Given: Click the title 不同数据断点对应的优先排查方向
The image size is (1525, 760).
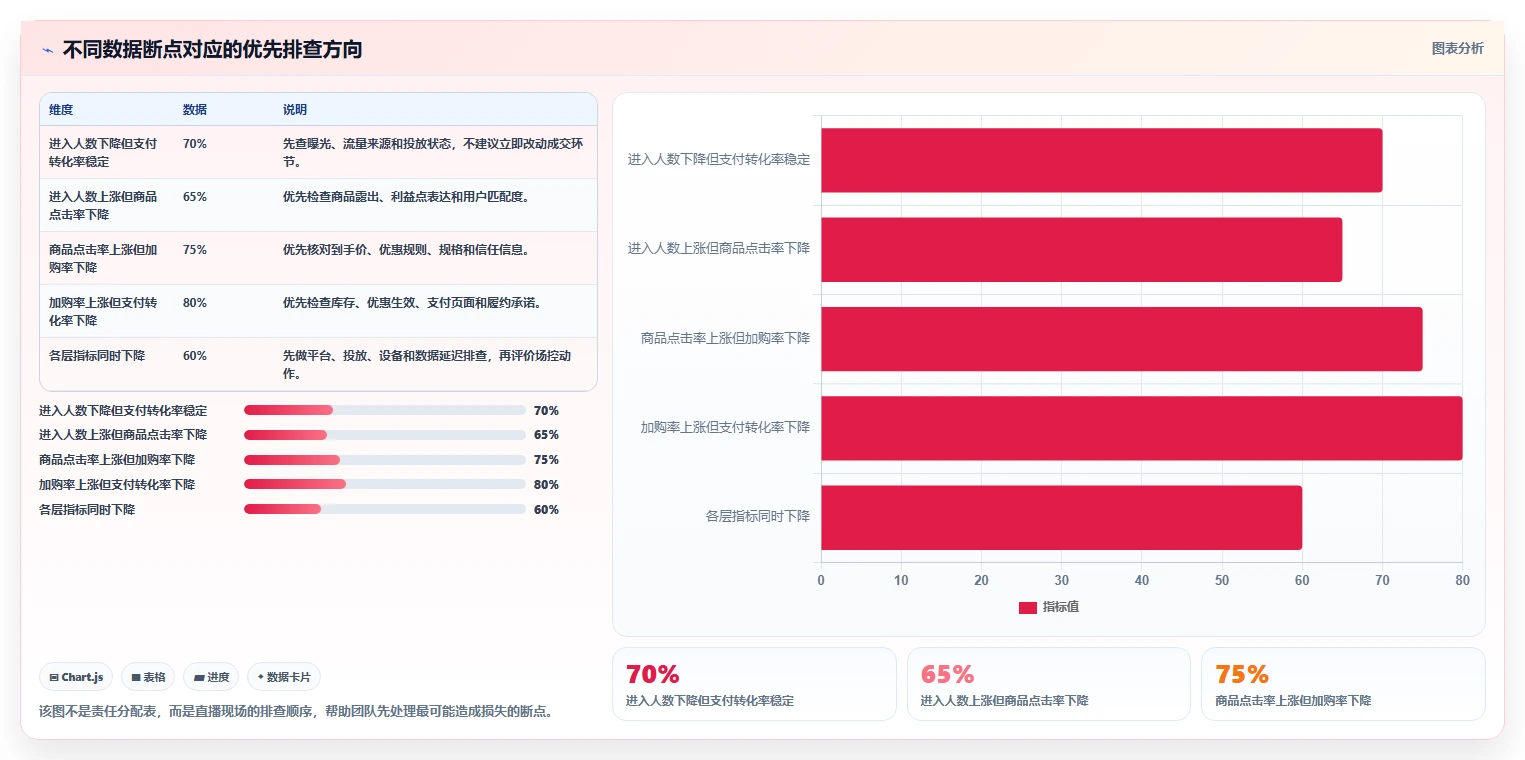Looking at the screenshot, I should pos(212,50).
